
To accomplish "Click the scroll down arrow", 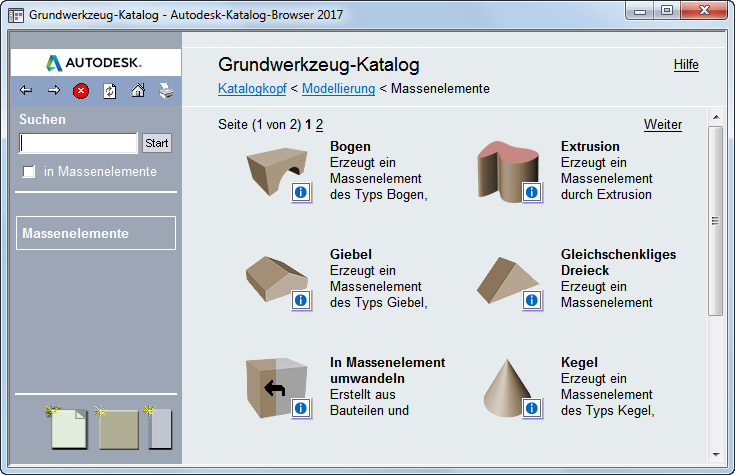I will tap(716, 454).
